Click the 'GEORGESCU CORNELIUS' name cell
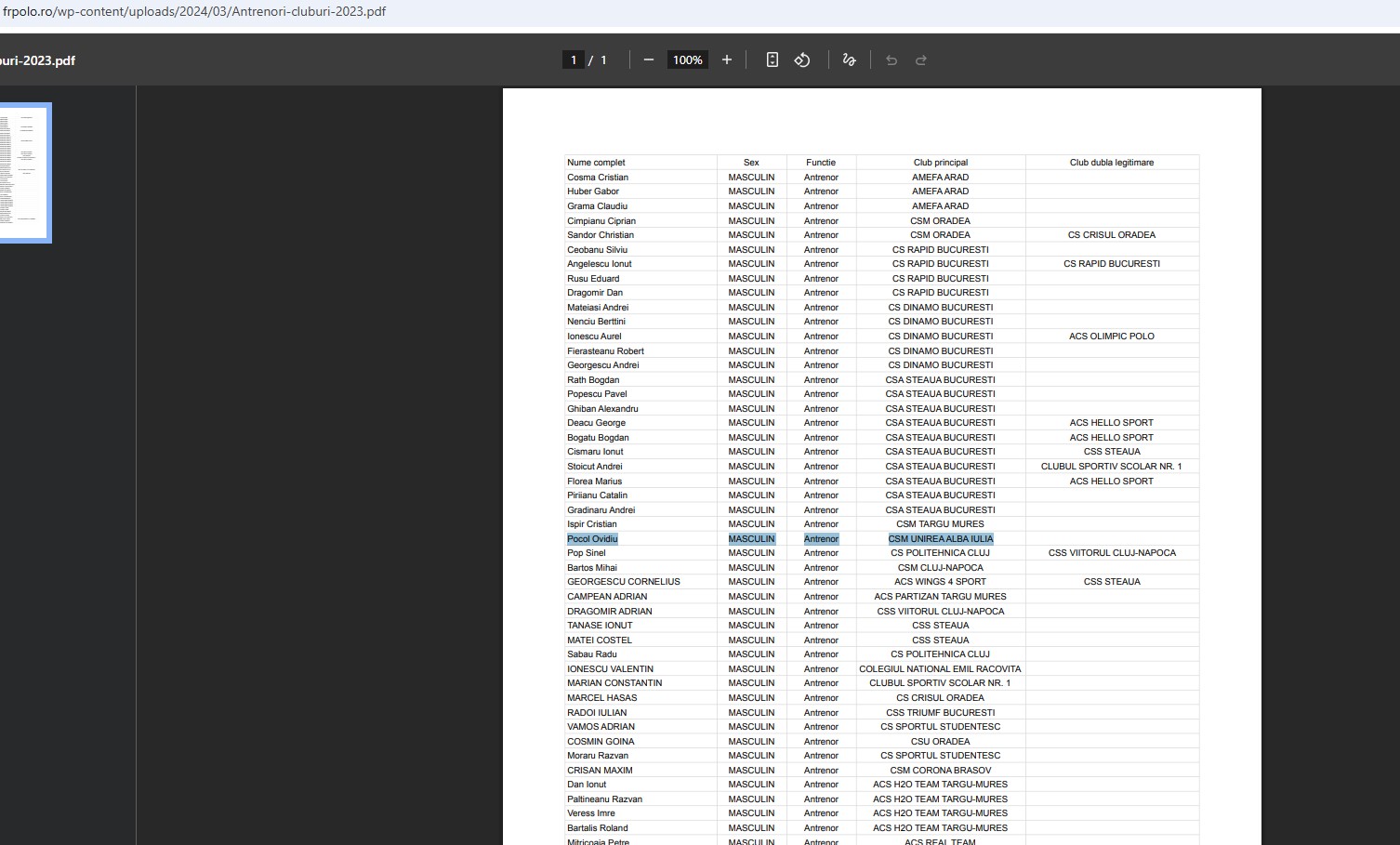Screen dimensions: 1400x845 (623, 582)
